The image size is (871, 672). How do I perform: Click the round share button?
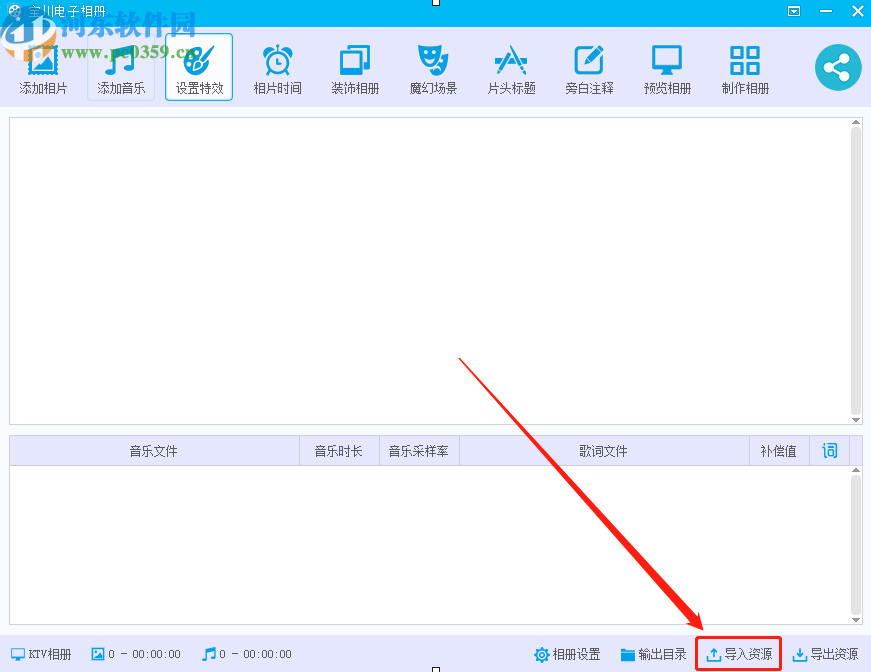[x=838, y=67]
